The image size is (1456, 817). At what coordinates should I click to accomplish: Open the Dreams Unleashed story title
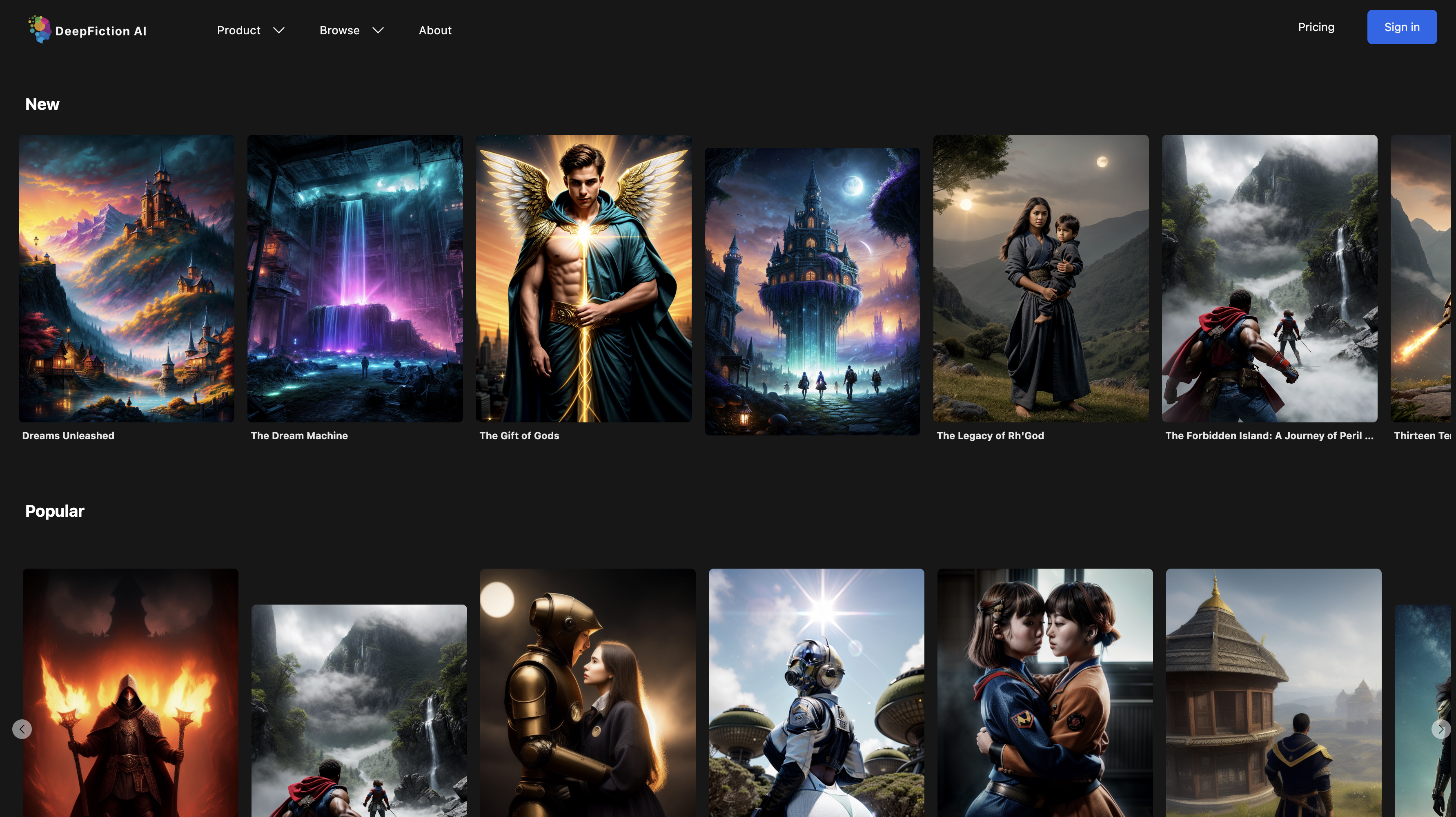pos(68,435)
